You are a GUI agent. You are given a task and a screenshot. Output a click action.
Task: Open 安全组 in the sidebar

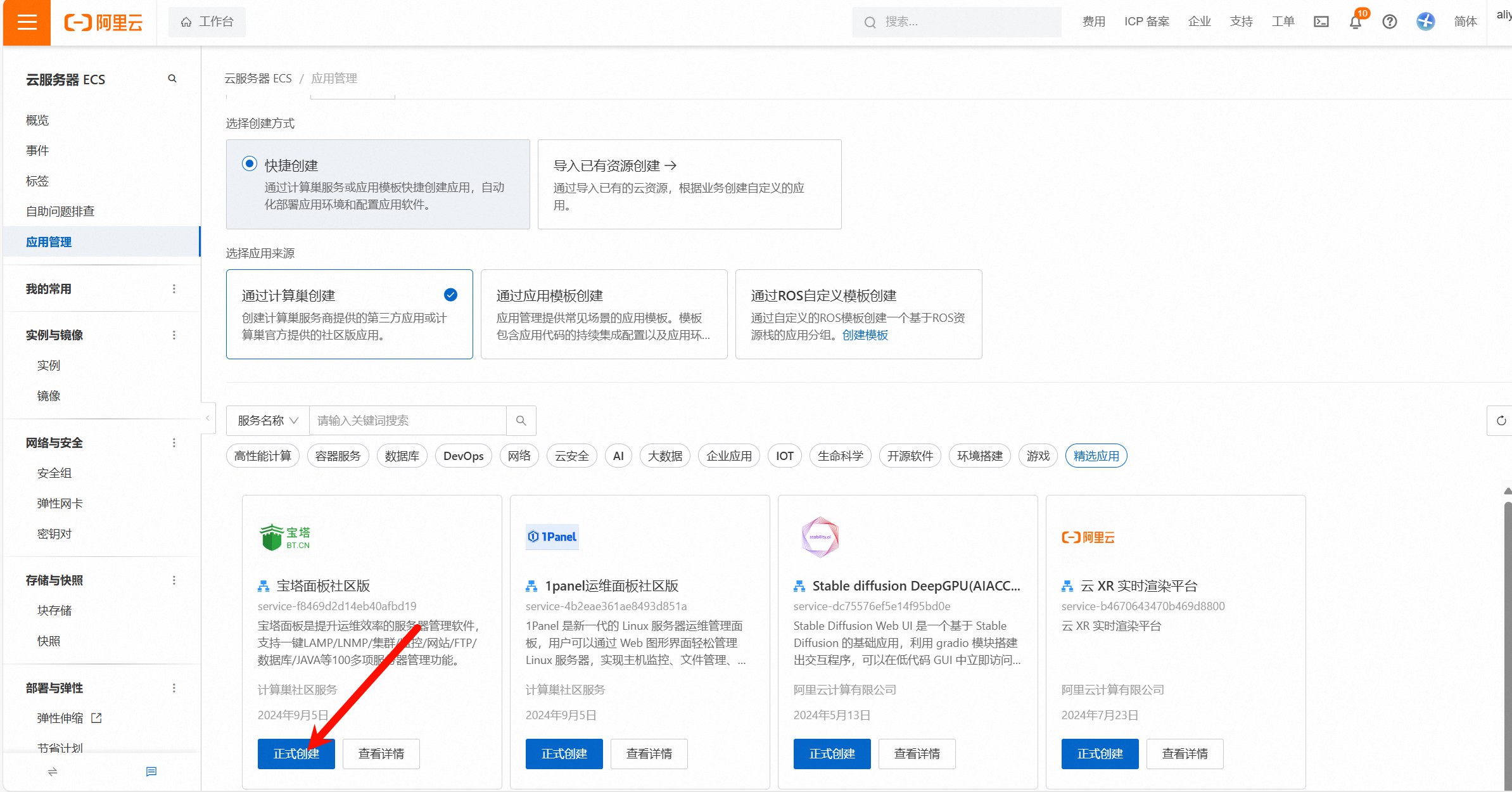[54, 473]
